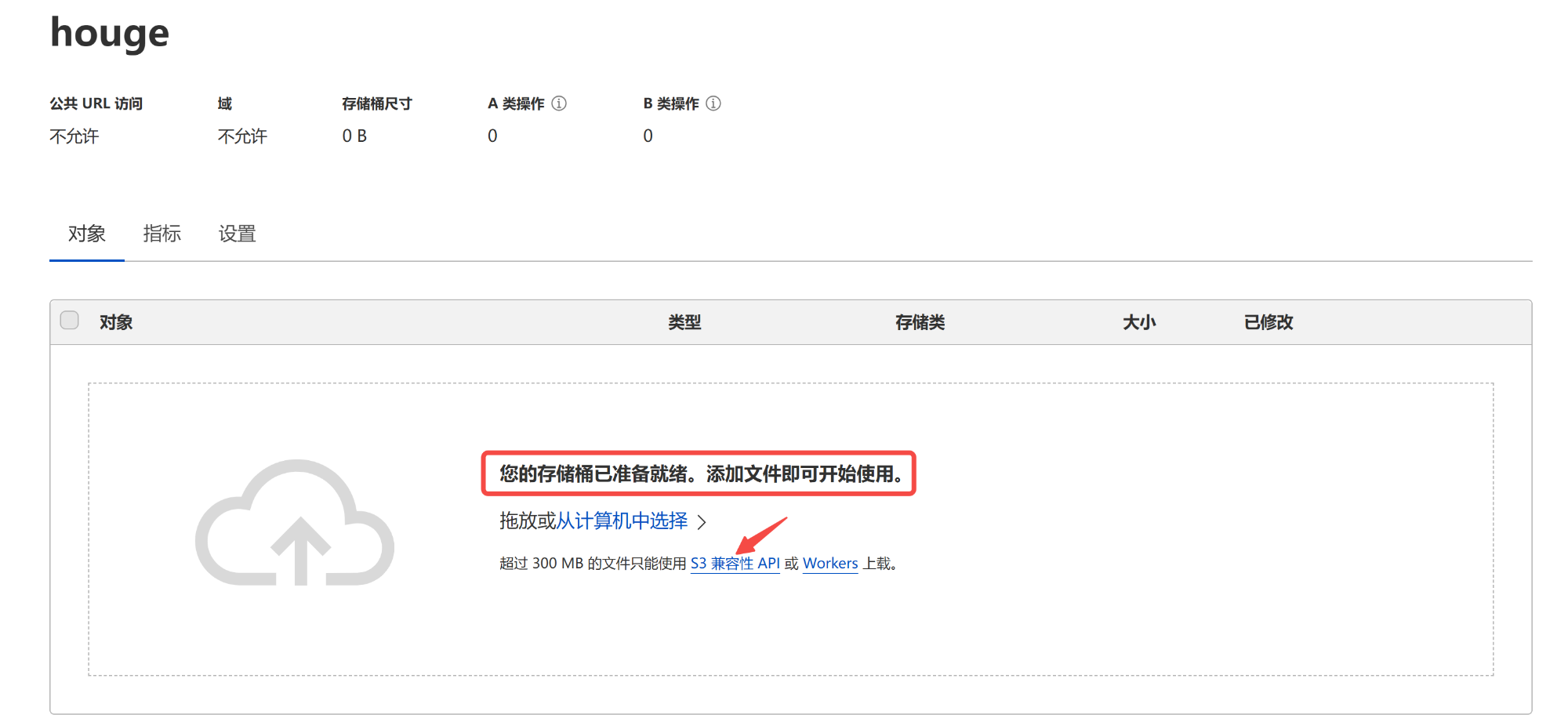Click the 已修改 column header
Screen dimensions: 1568x722
[x=1269, y=322]
